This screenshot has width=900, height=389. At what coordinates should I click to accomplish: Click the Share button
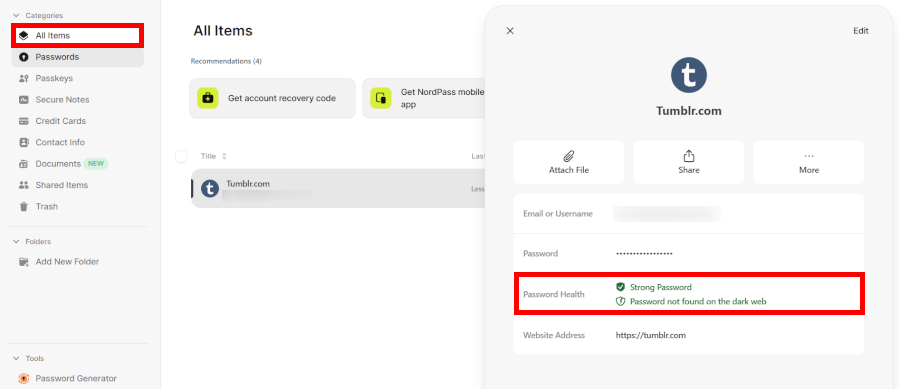(x=689, y=162)
